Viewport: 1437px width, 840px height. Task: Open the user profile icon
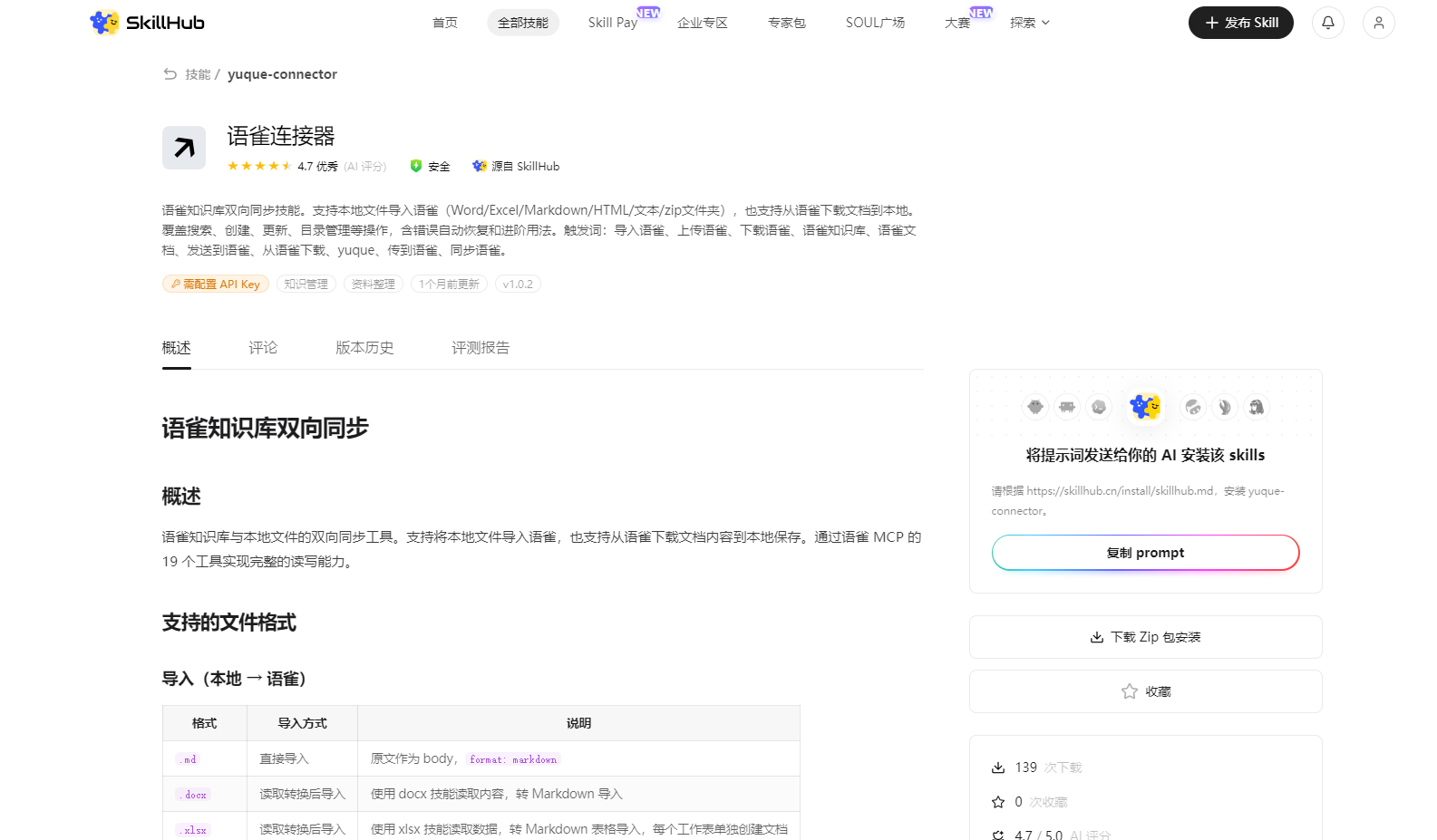(1379, 23)
